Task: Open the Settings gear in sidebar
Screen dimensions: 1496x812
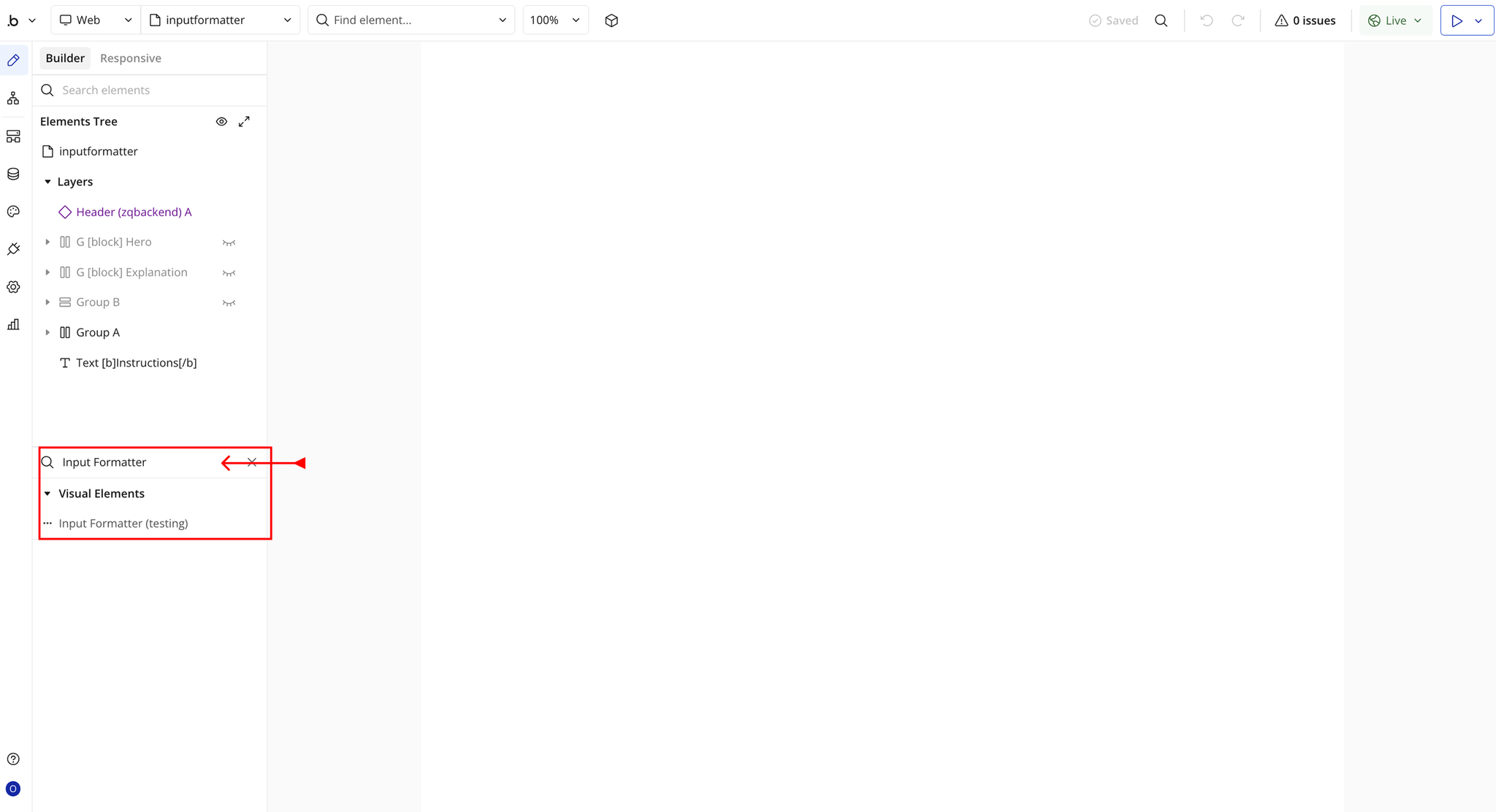Action: (x=13, y=287)
